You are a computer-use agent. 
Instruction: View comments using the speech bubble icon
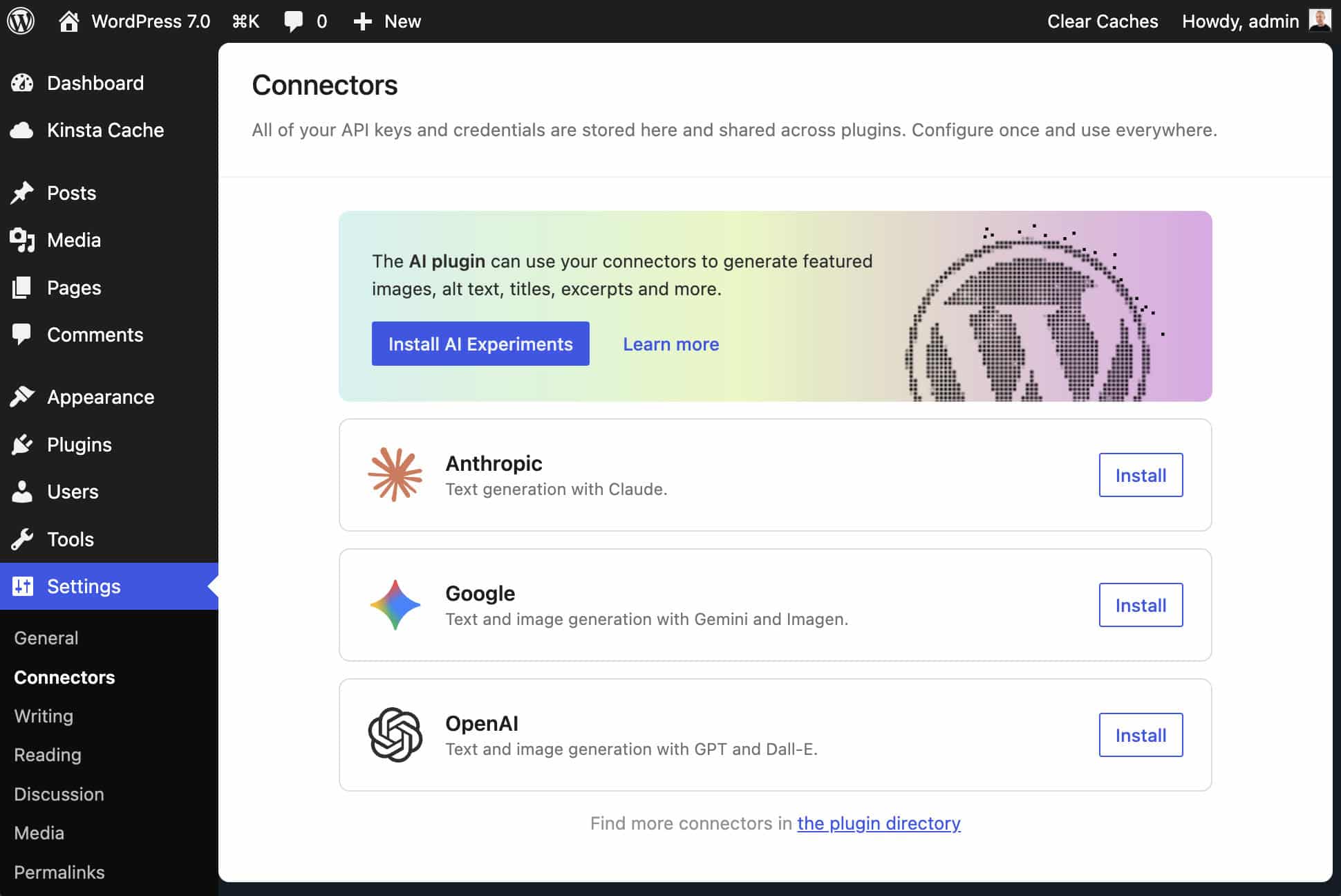[293, 21]
